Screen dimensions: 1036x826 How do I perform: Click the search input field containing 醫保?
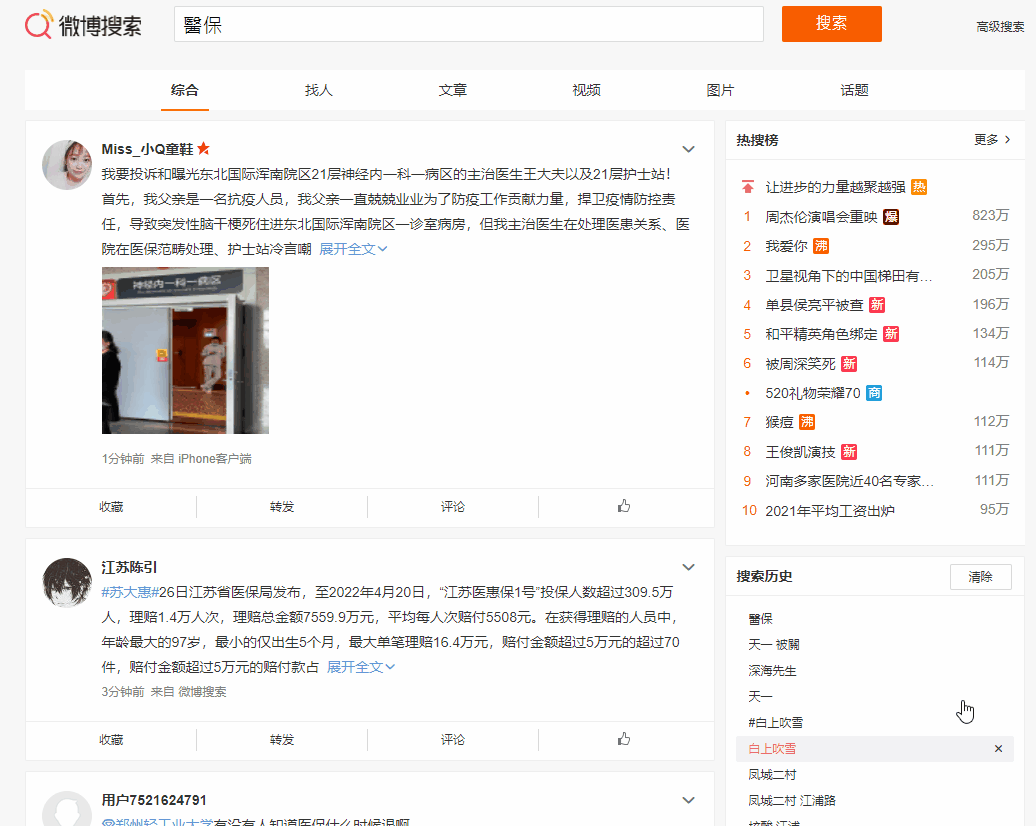click(468, 24)
